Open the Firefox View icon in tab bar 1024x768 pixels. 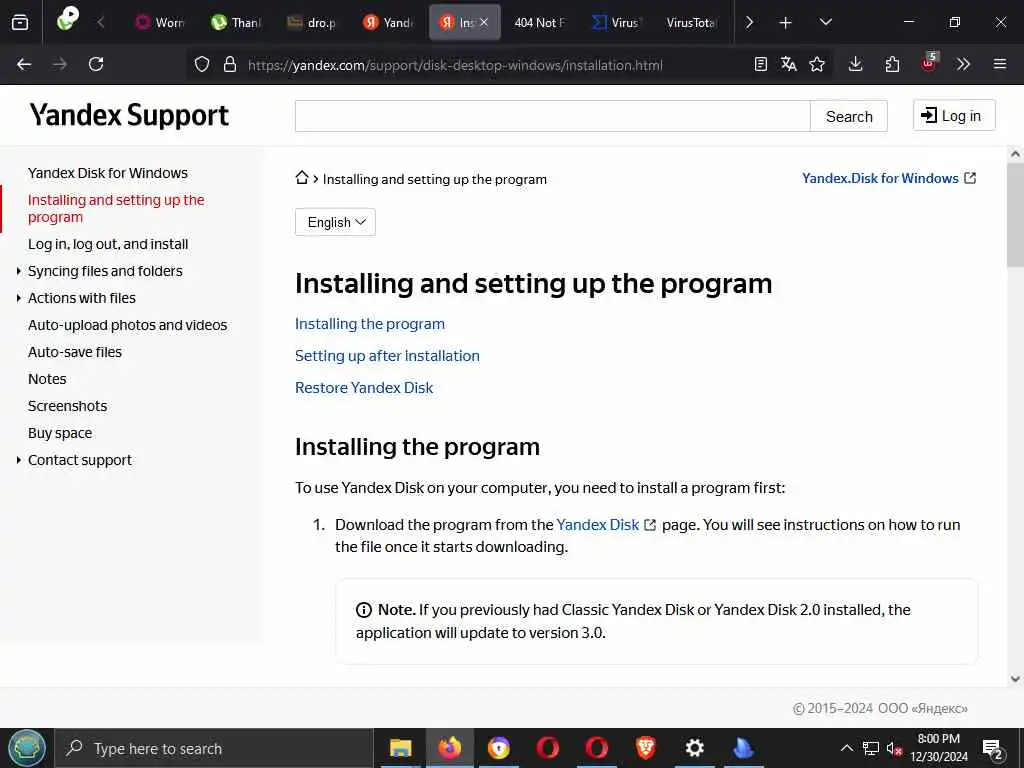point(20,22)
